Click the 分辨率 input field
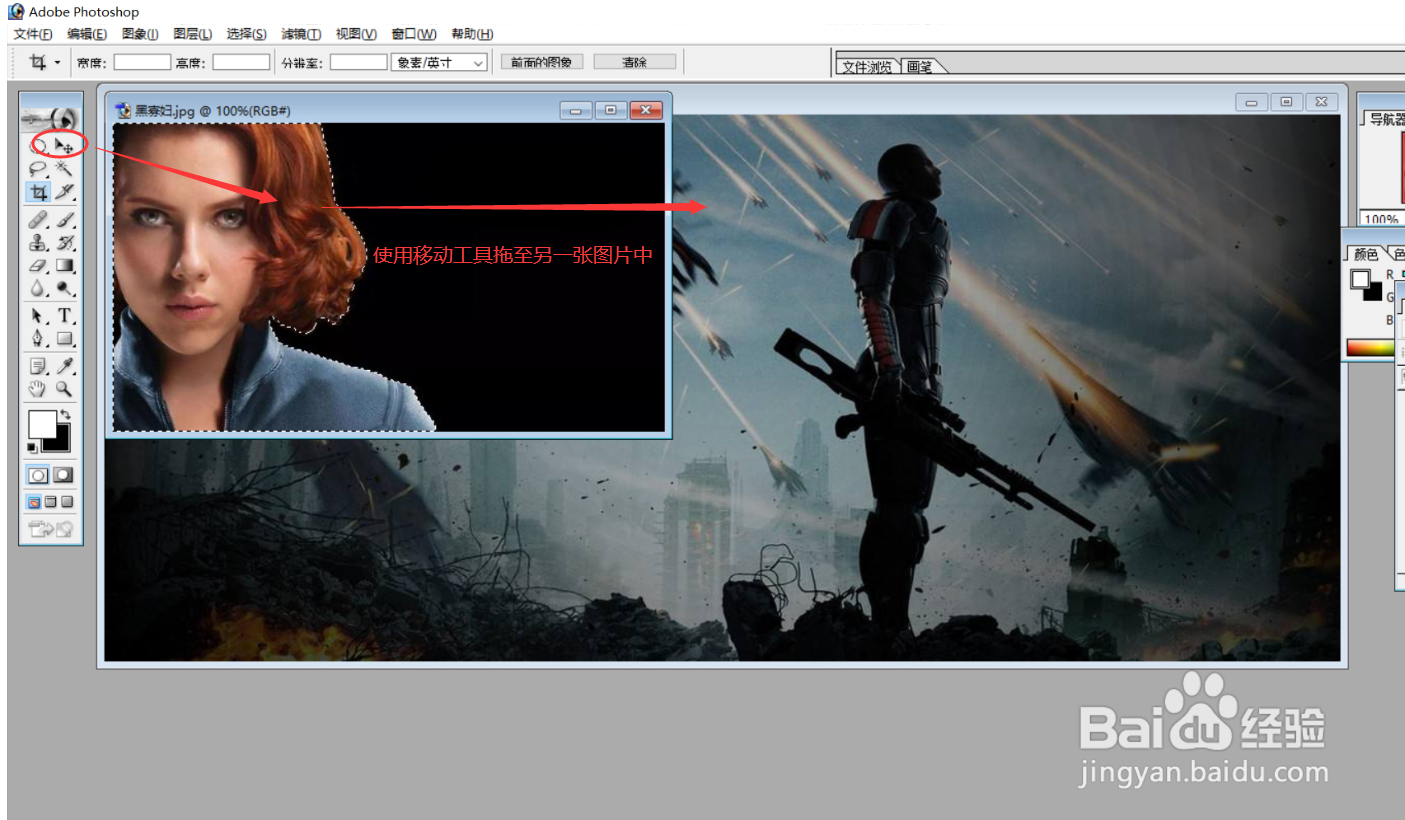 pyautogui.click(x=358, y=62)
